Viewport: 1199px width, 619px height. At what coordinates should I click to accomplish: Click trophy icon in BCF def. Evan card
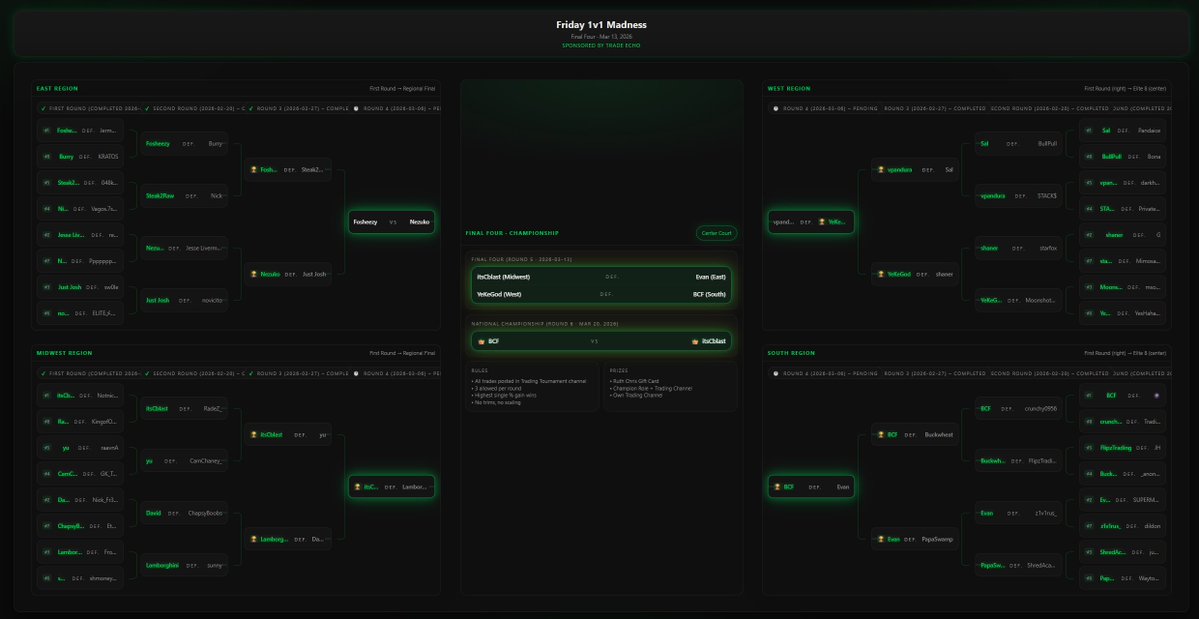pos(777,487)
